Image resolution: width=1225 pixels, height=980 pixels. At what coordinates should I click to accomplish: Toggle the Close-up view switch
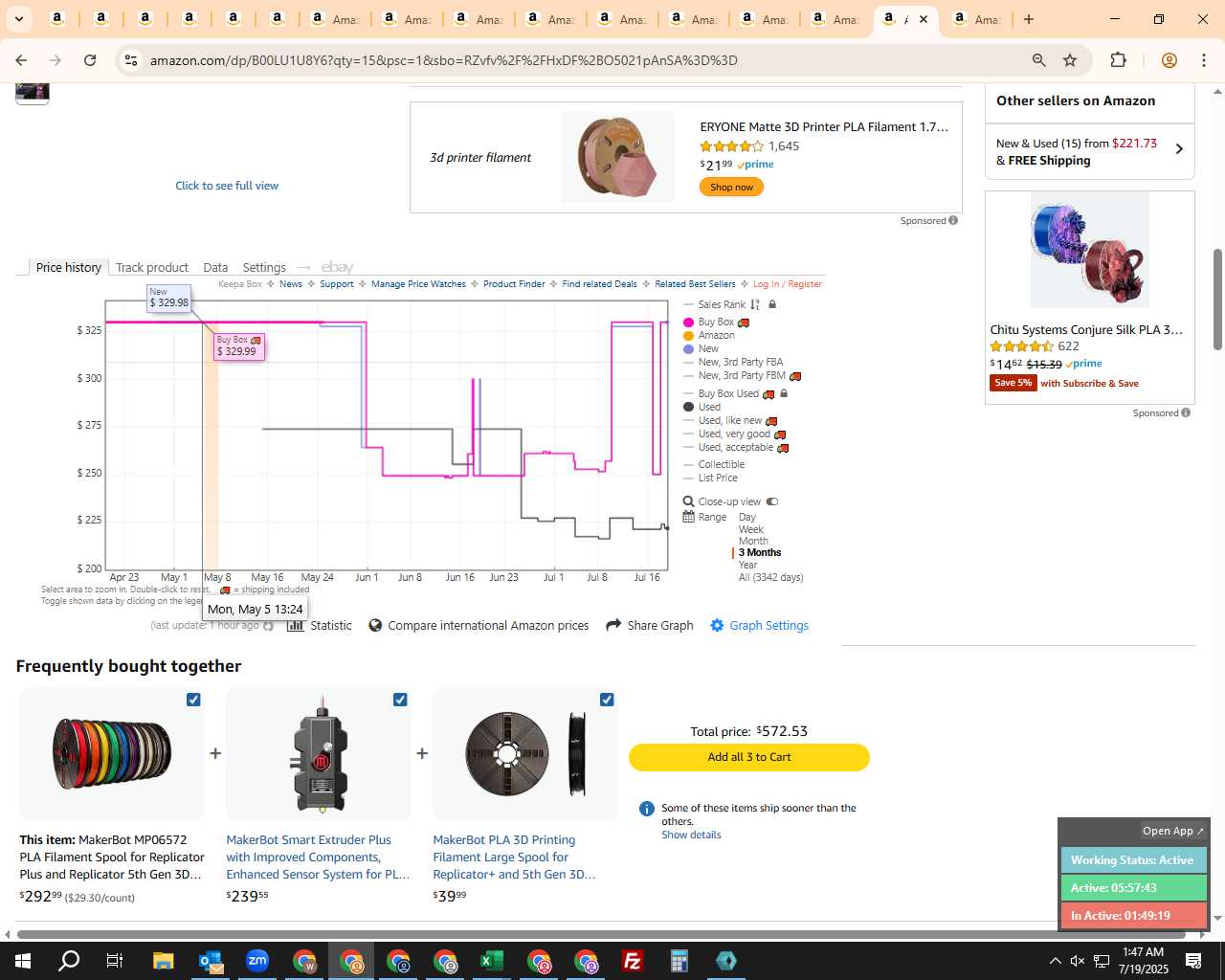tap(772, 501)
